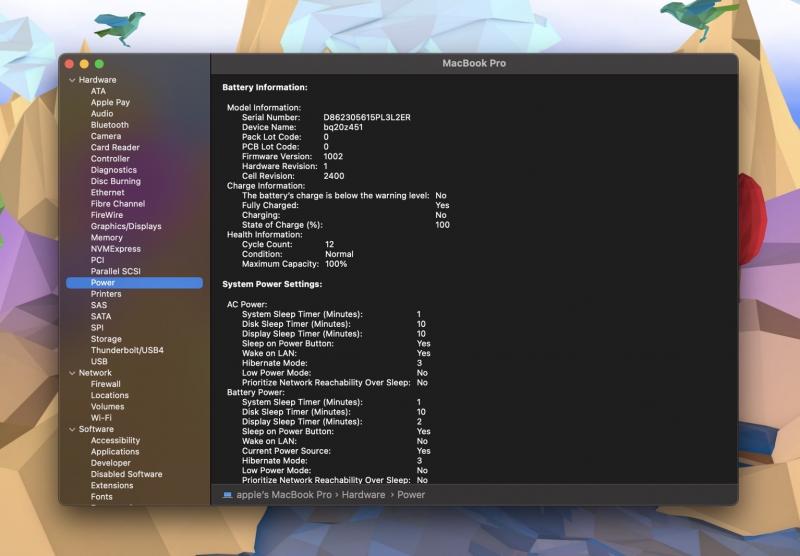Click the Firmware Version value 1002
This screenshot has height=556, width=800.
(333, 157)
